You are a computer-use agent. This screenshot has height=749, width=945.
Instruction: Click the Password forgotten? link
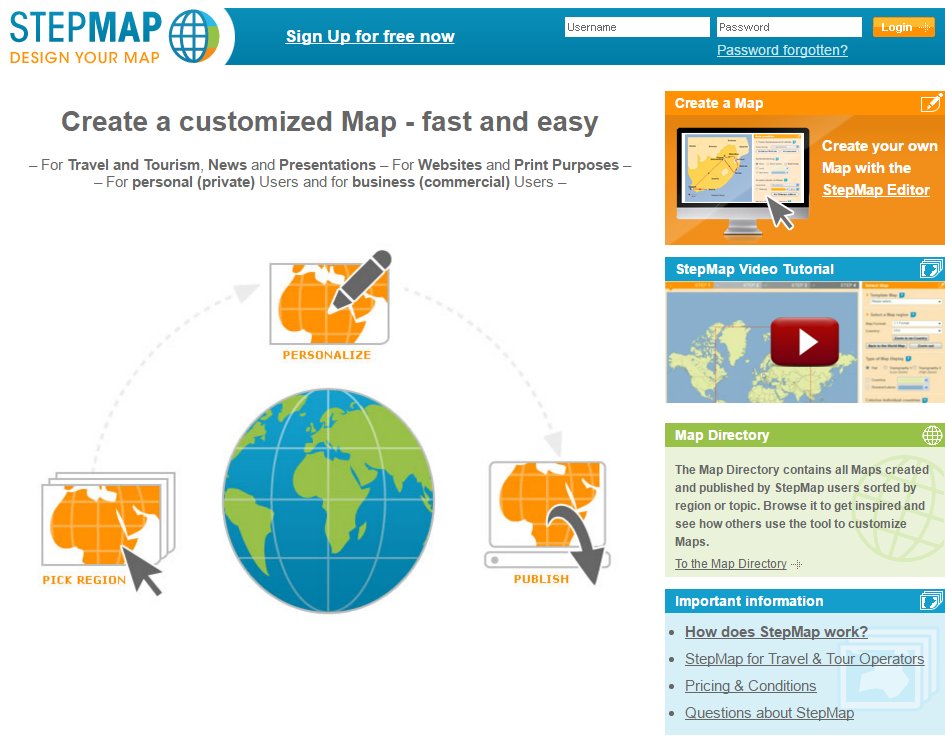782,50
